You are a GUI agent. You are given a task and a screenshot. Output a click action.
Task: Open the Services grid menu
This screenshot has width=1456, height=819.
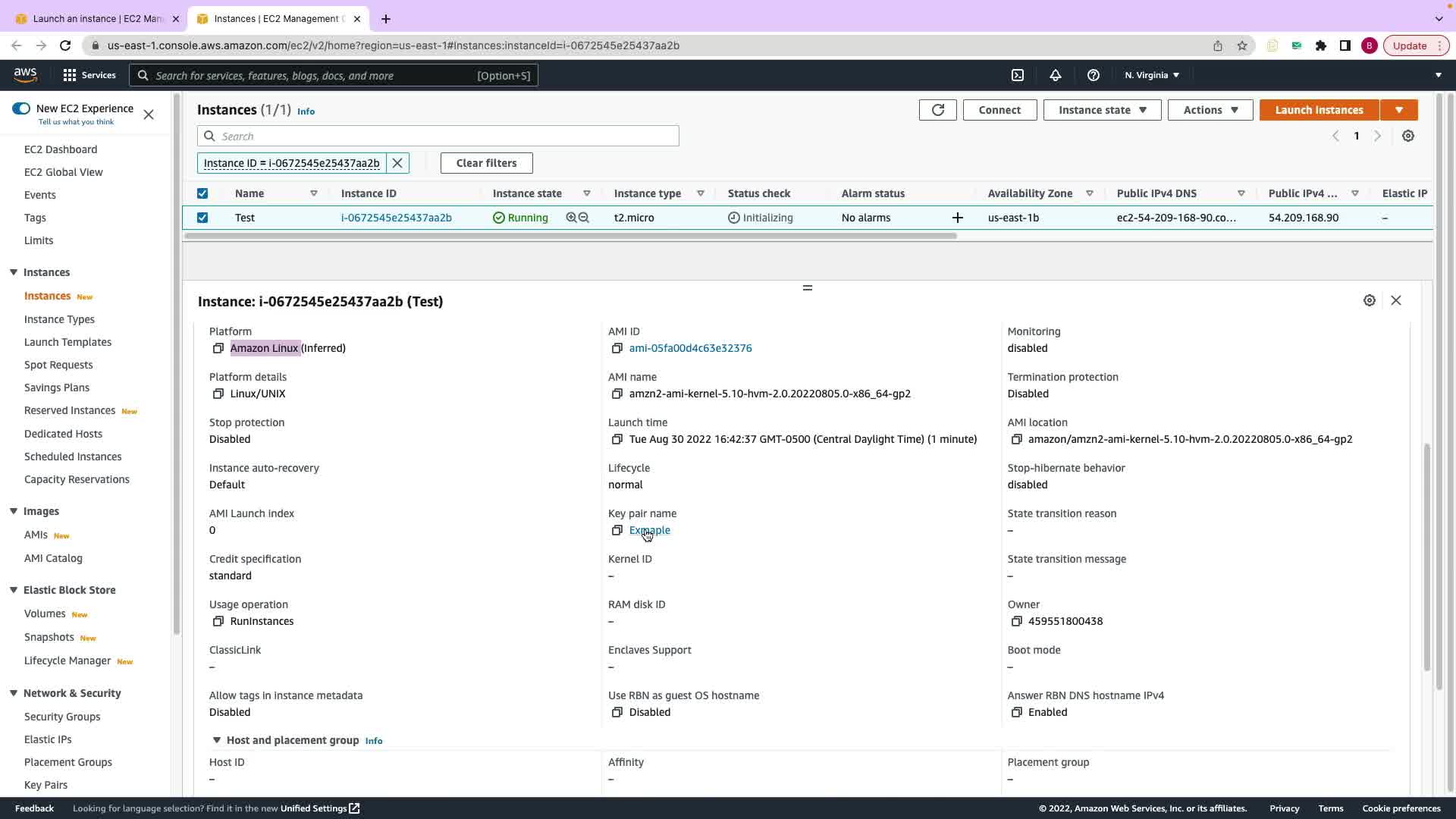70,75
